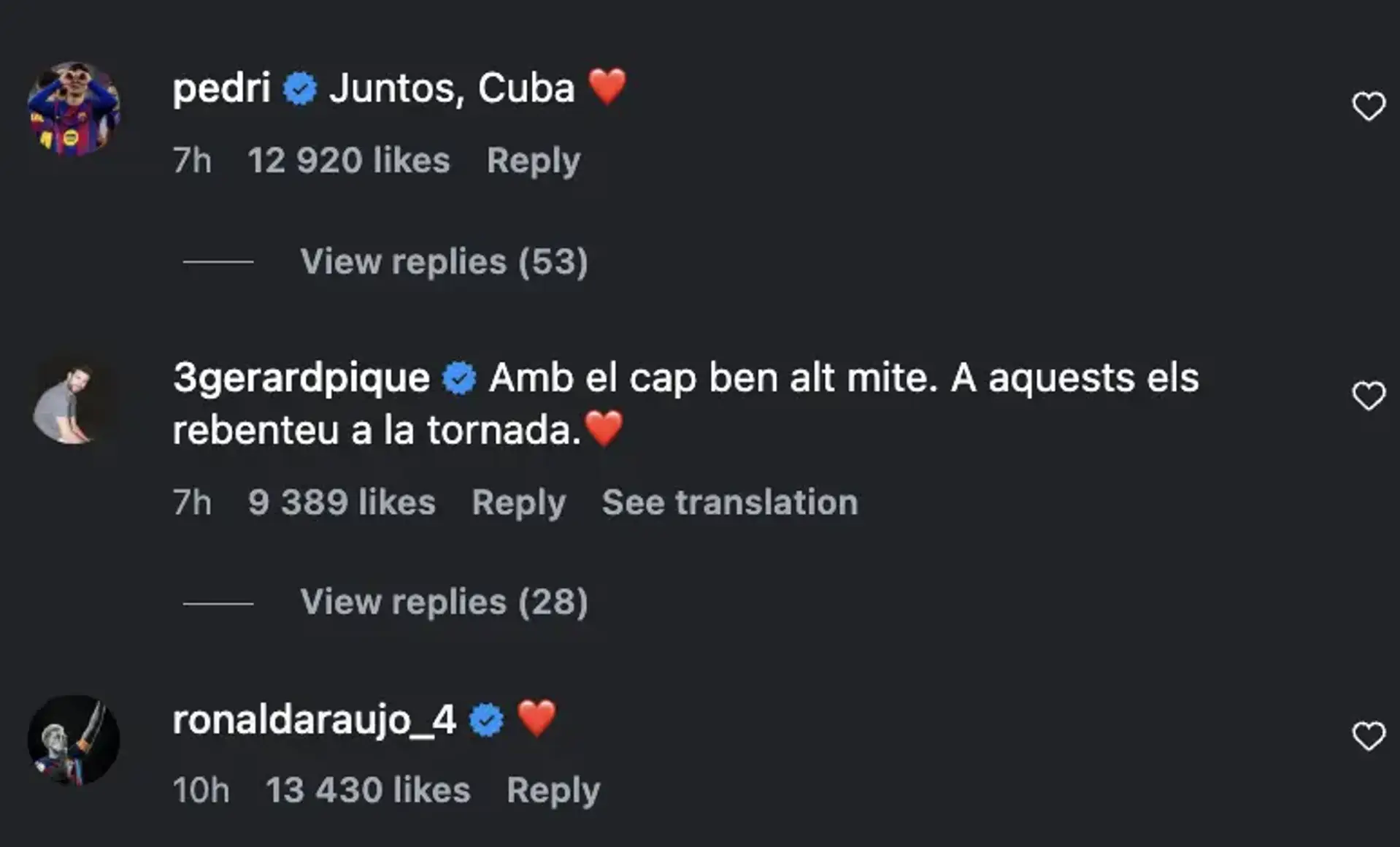Expand the 53 replies under pedri's comment
Screen dimensions: 1400x847
click(x=443, y=261)
